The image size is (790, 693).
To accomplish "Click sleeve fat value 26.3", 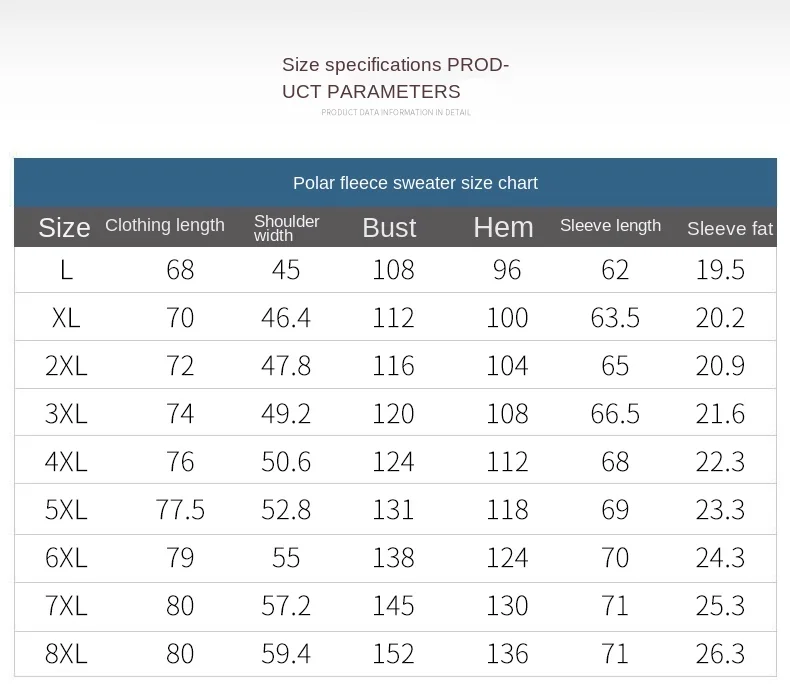I will click(720, 654).
